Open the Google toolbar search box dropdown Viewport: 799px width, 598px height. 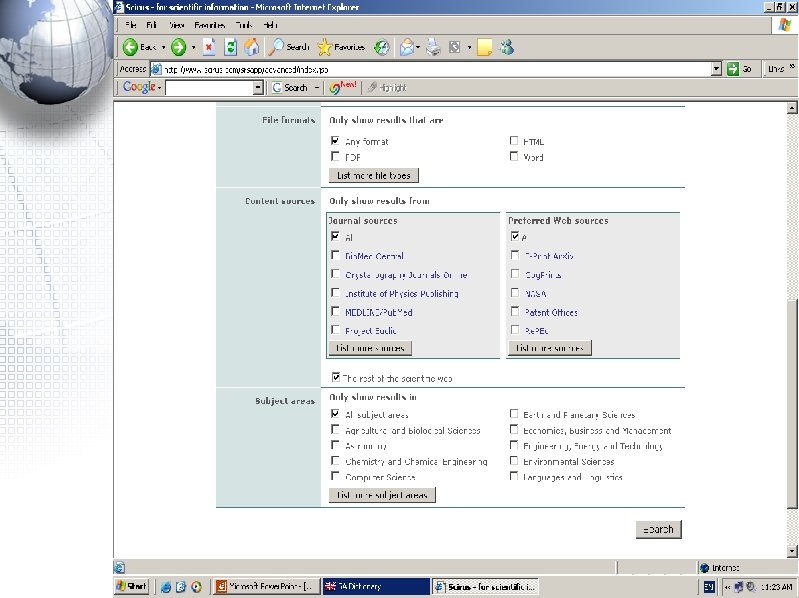[x=258, y=88]
